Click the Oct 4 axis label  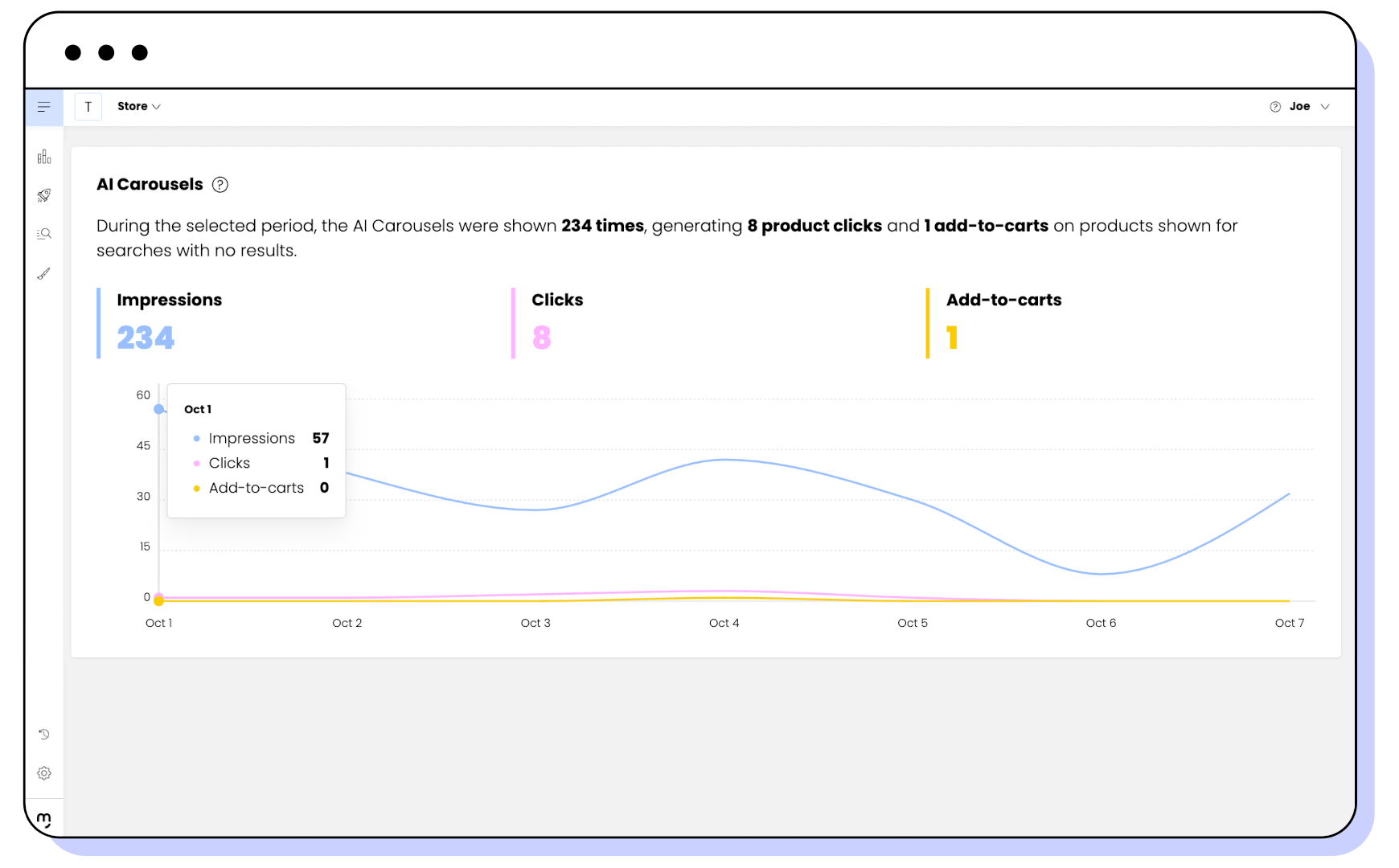click(724, 623)
